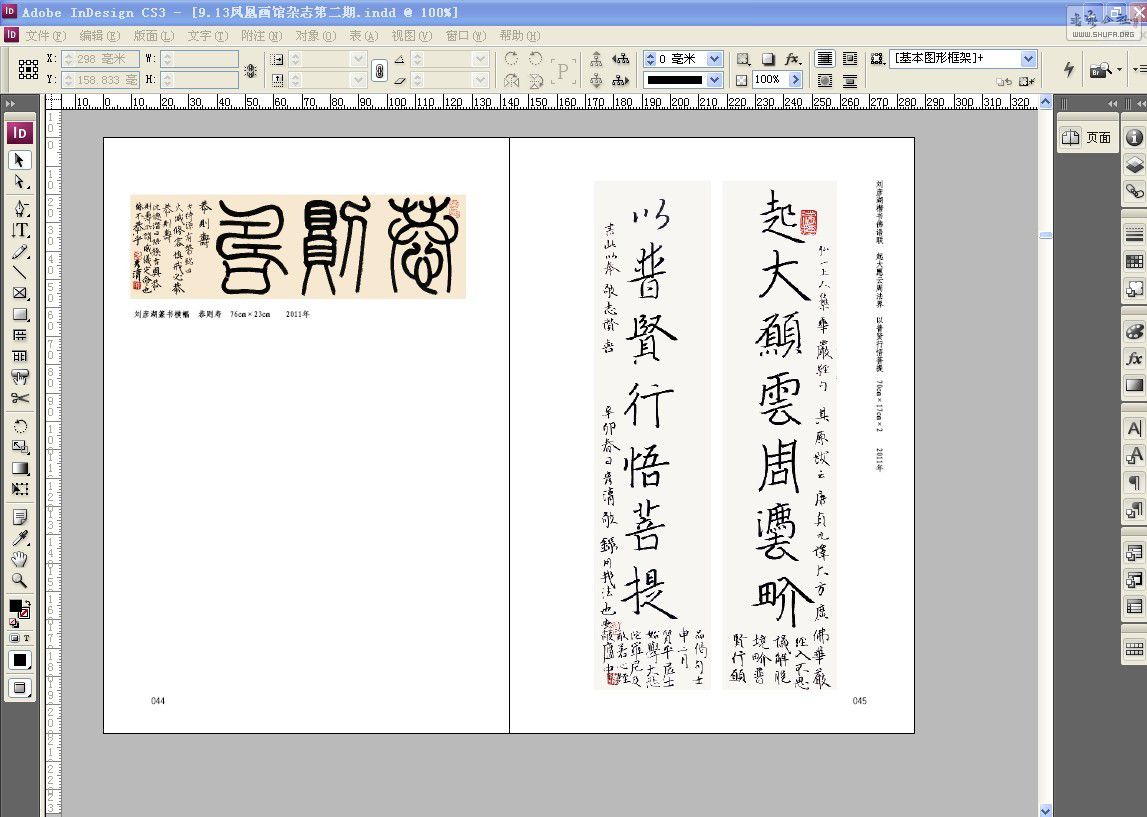Screen dimensions: 1147x817
Task: Toggle the constrain proportions chain link
Action: 379,69
